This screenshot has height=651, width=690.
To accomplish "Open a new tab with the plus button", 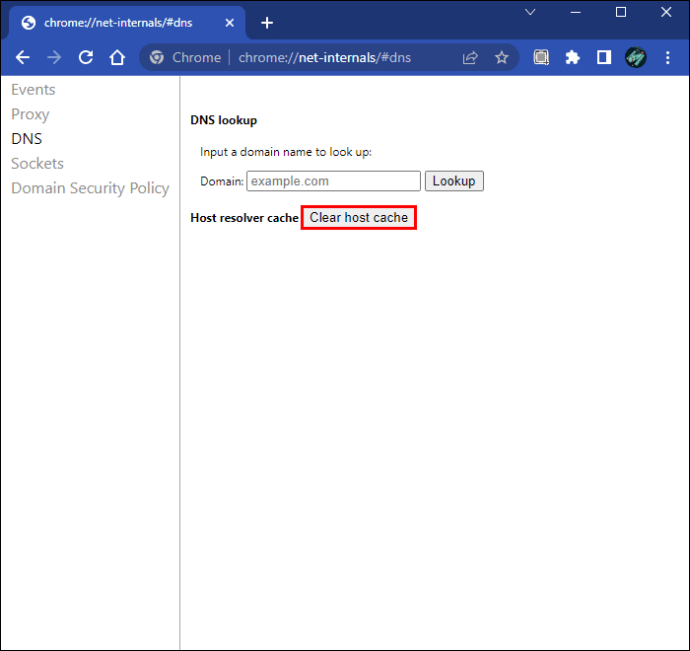I will tap(266, 23).
